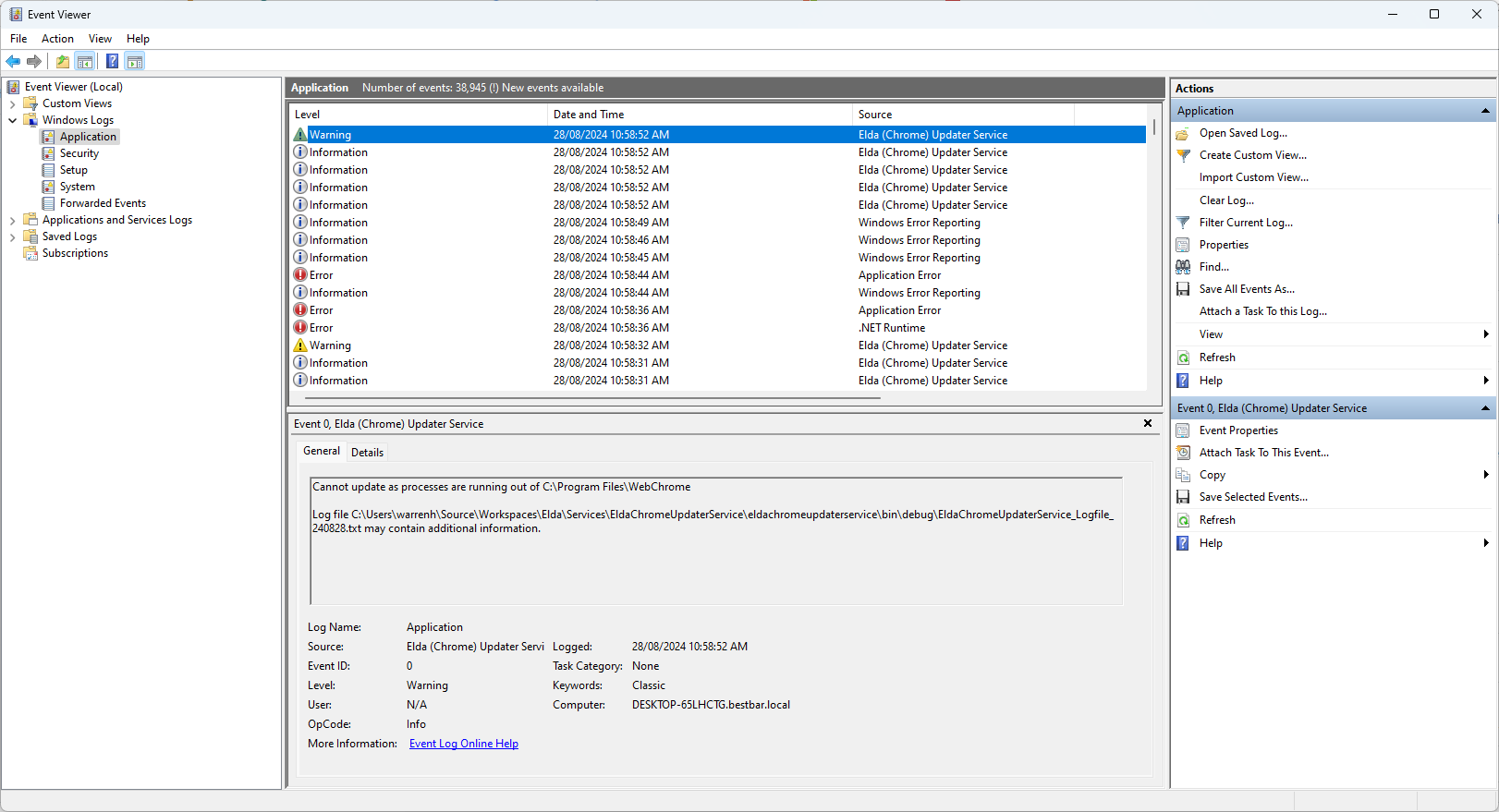Click the Filter Current Log funnel icon

[1183, 223]
